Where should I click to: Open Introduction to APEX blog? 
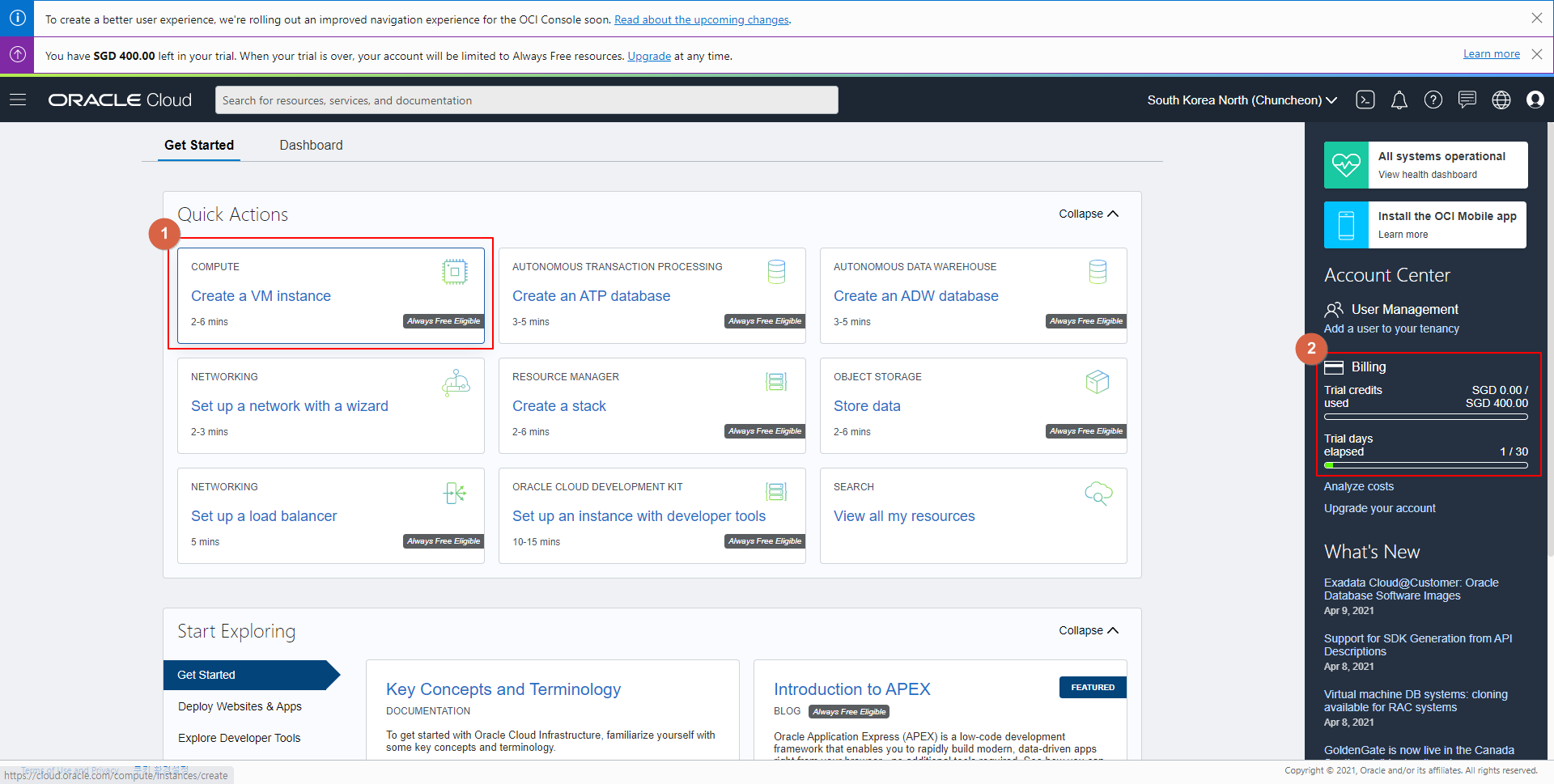[x=851, y=689]
